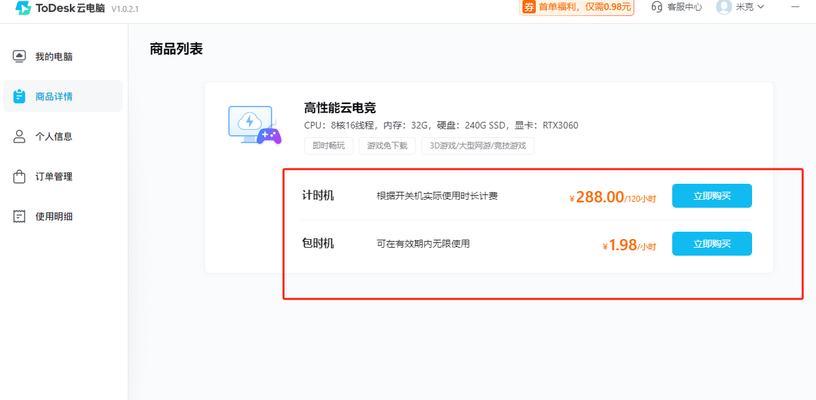Minimize the ToDesk window
This screenshot has height=400, width=816.
point(796,7)
